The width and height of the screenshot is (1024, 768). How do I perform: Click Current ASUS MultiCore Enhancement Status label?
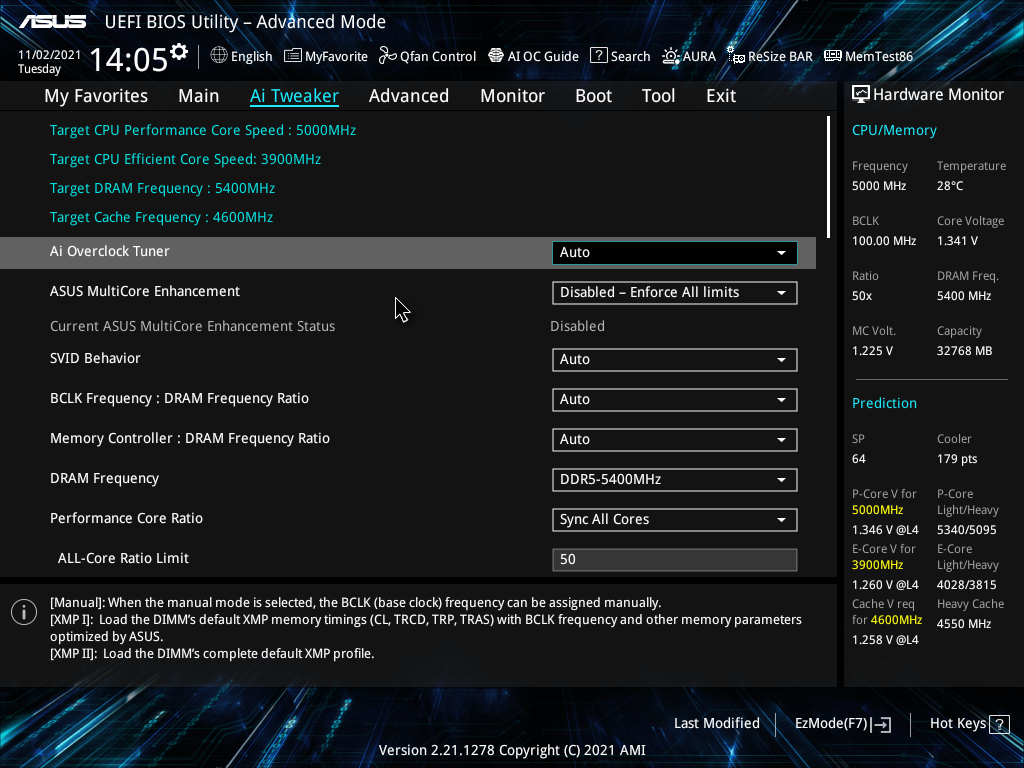coord(193,327)
